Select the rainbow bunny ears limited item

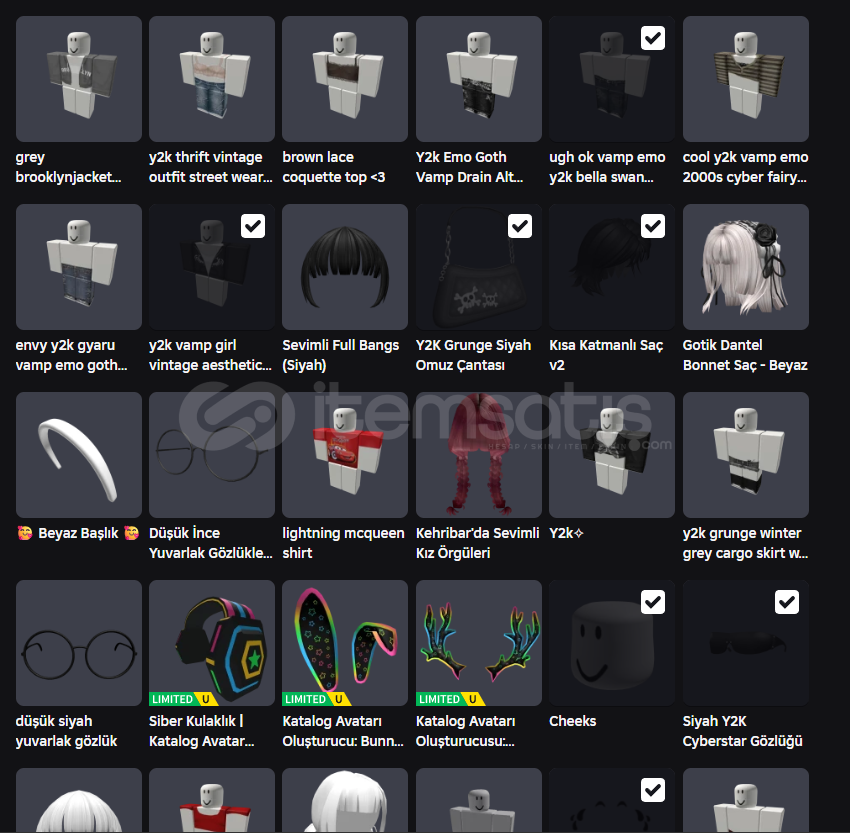345,643
